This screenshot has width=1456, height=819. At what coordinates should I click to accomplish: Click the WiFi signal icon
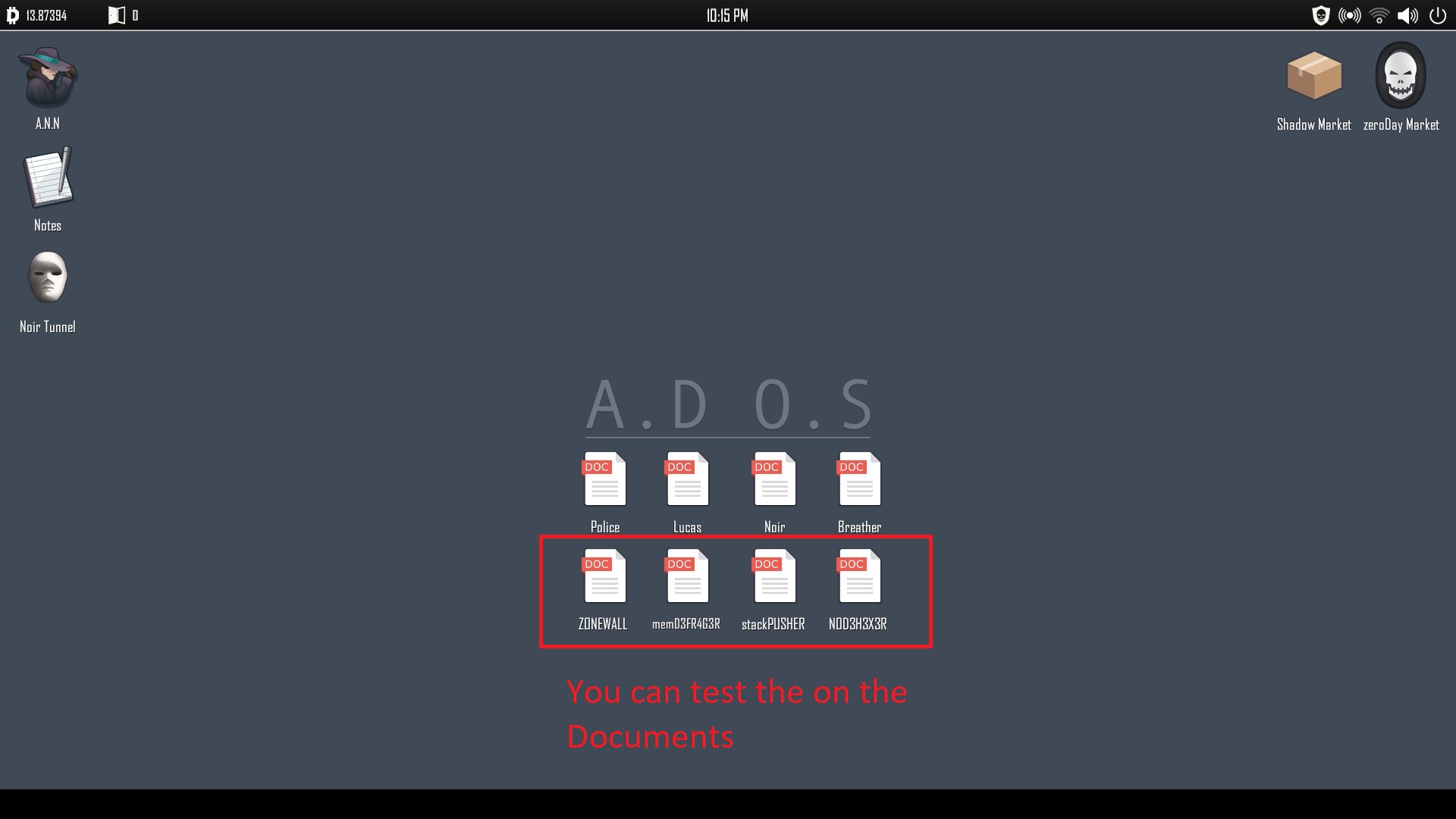click(x=1379, y=15)
